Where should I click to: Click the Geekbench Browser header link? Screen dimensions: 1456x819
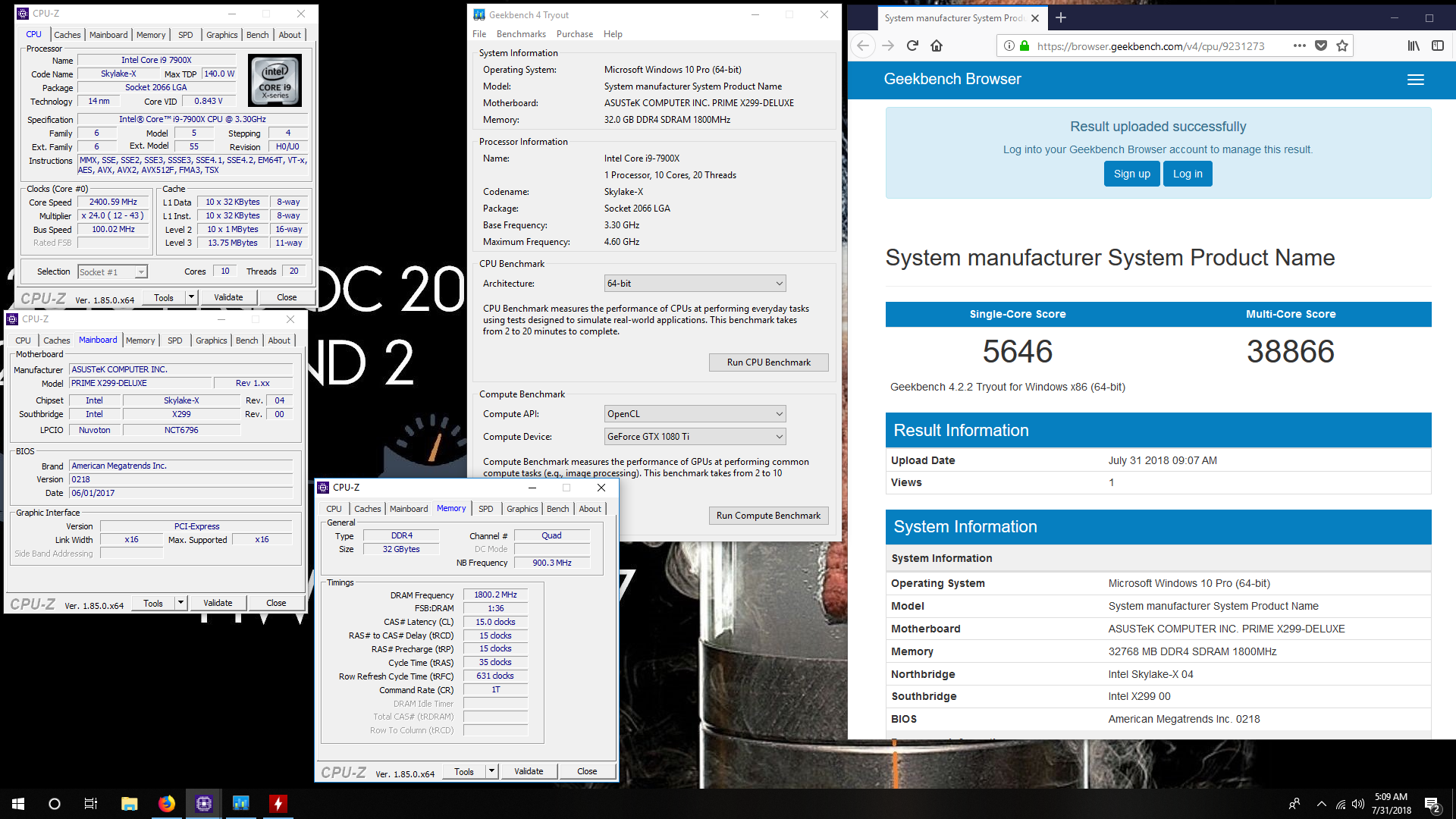pyautogui.click(x=952, y=79)
